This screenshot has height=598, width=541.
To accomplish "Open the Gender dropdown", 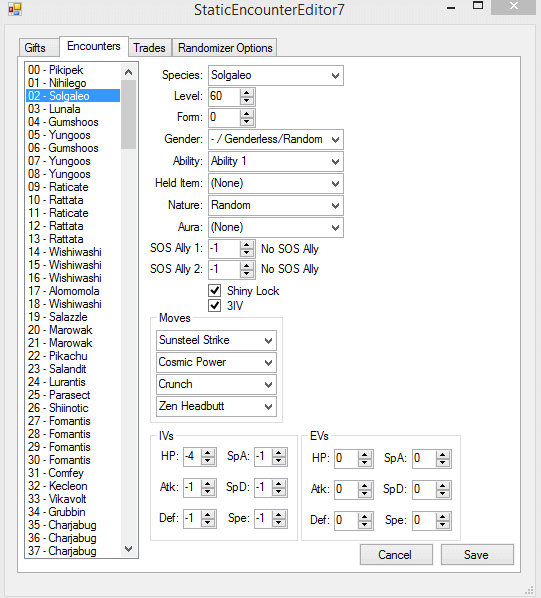I will point(276,140).
